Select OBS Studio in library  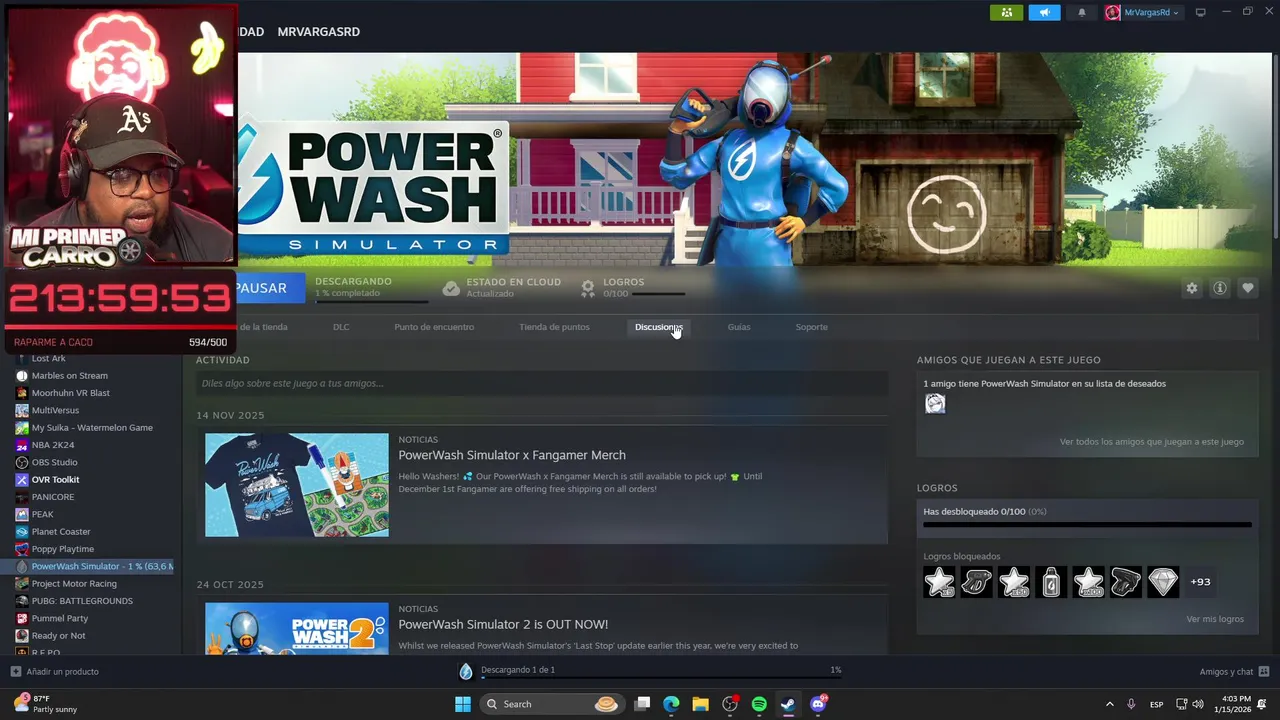click(x=54, y=462)
